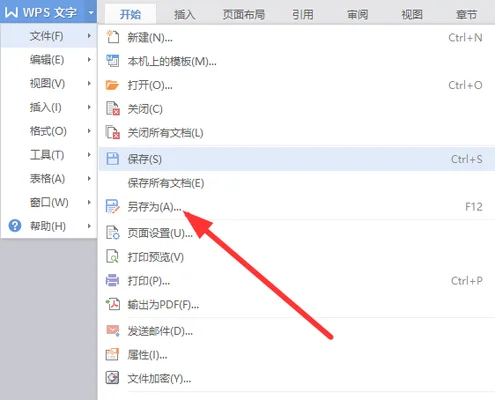Switch to the 插入 ribbon tab
Screen dimensions: 495x400
click(x=184, y=14)
